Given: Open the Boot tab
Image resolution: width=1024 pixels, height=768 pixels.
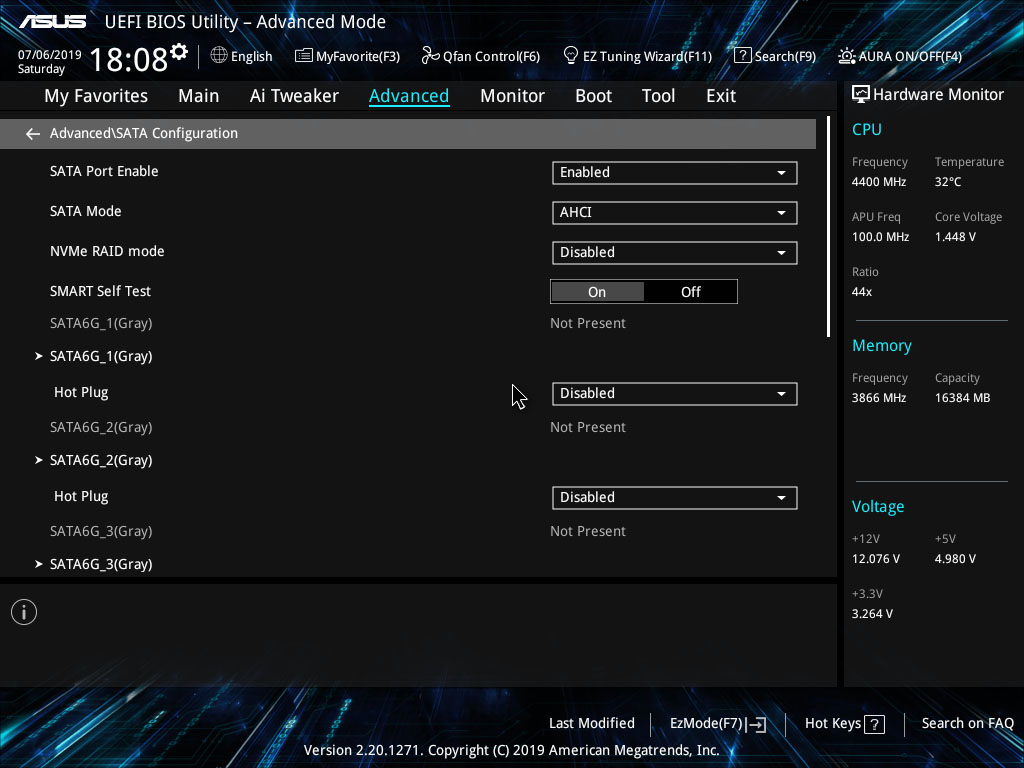Looking at the screenshot, I should [593, 96].
